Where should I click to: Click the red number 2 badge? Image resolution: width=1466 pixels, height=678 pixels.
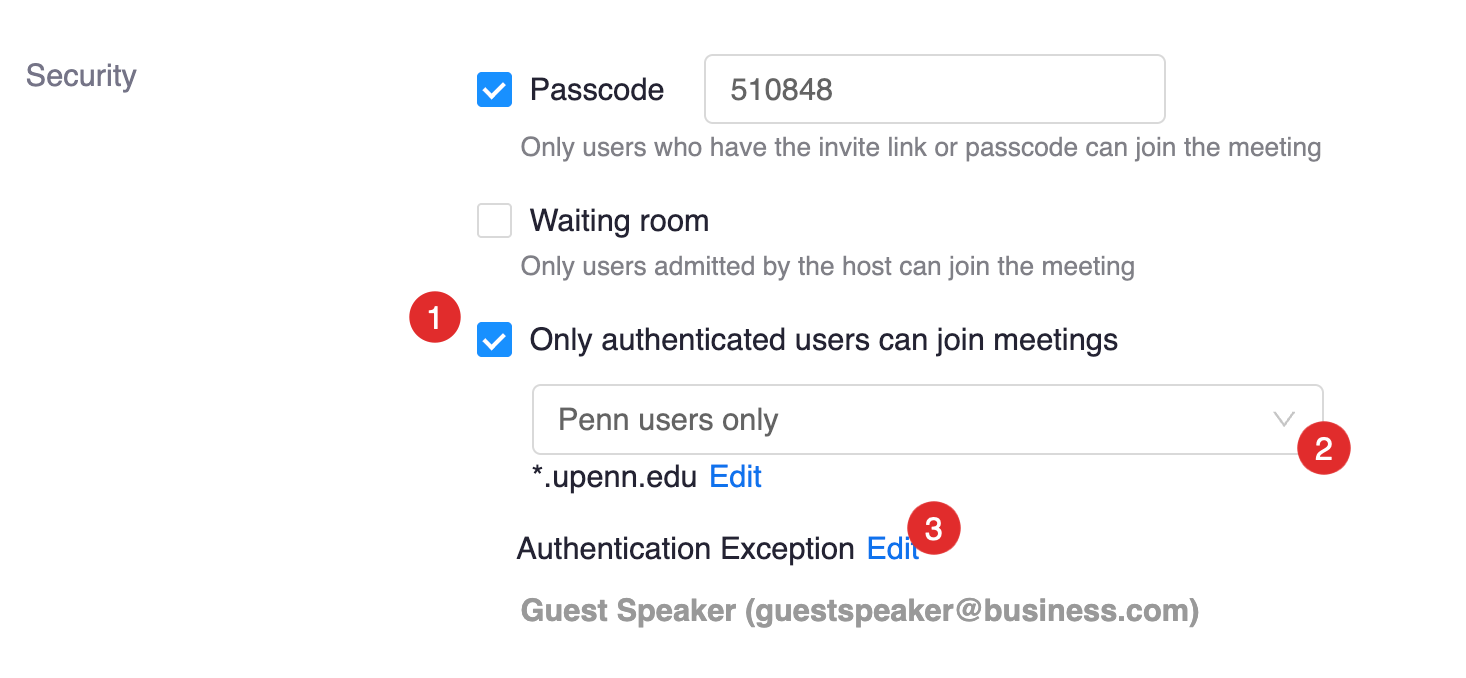[1324, 449]
